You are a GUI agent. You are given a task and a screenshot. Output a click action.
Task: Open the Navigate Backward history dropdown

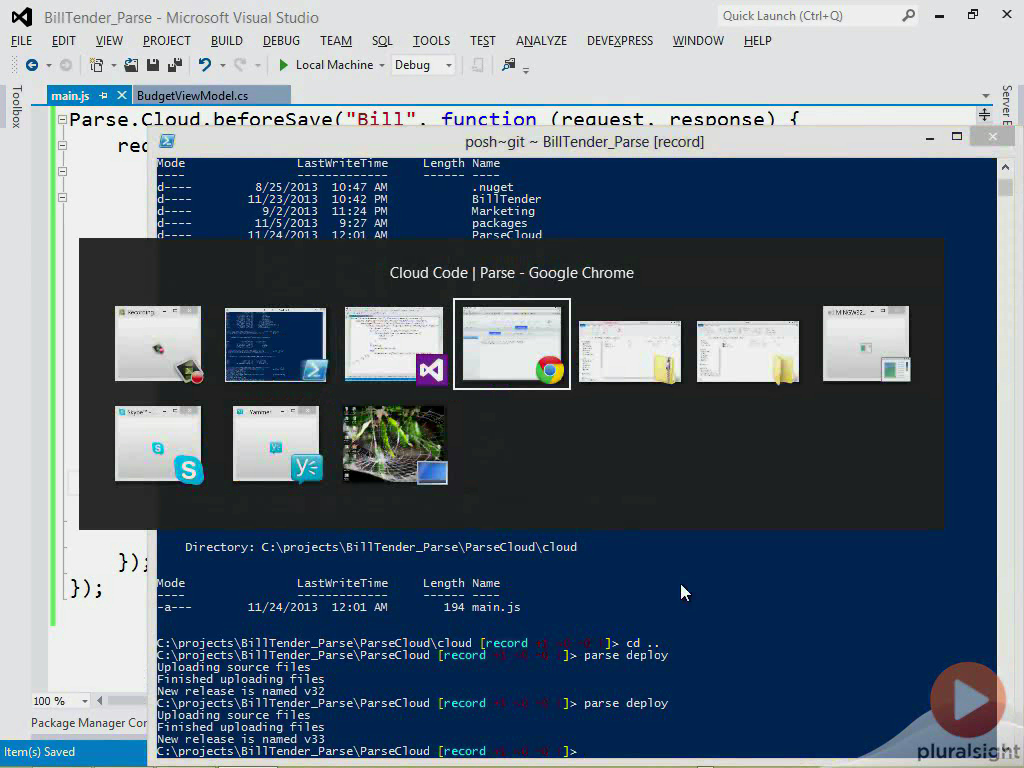tap(48, 65)
